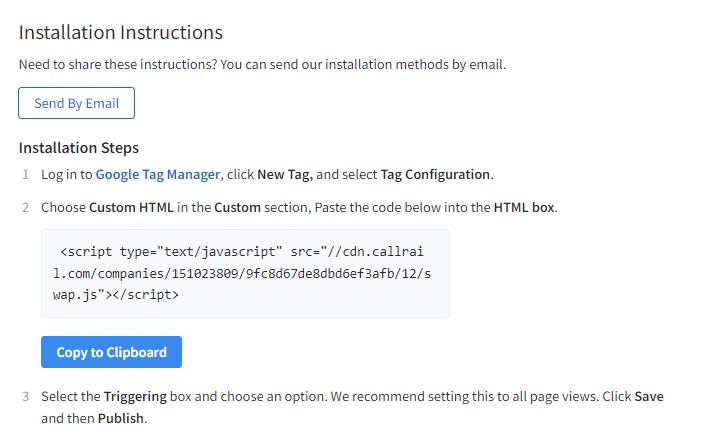Select the script code snippet box
Viewport: 715px width, 435px height.
245,273
